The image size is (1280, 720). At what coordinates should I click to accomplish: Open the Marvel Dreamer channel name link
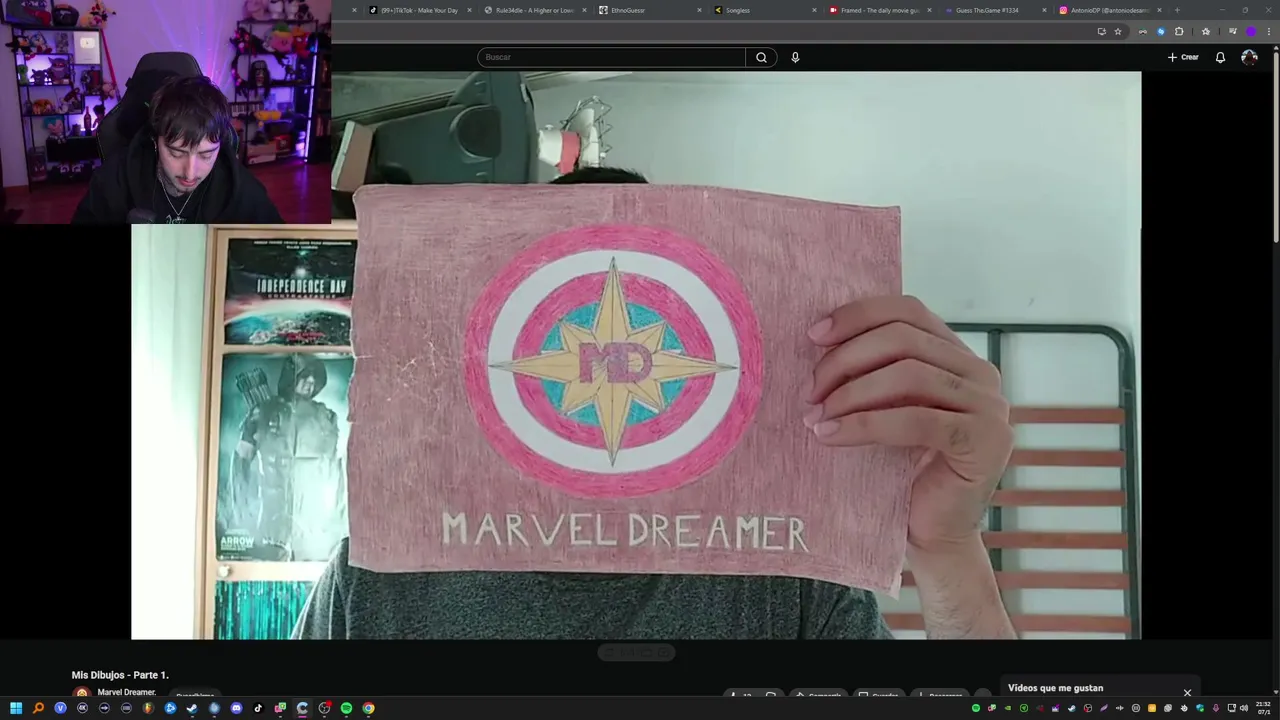(127, 692)
